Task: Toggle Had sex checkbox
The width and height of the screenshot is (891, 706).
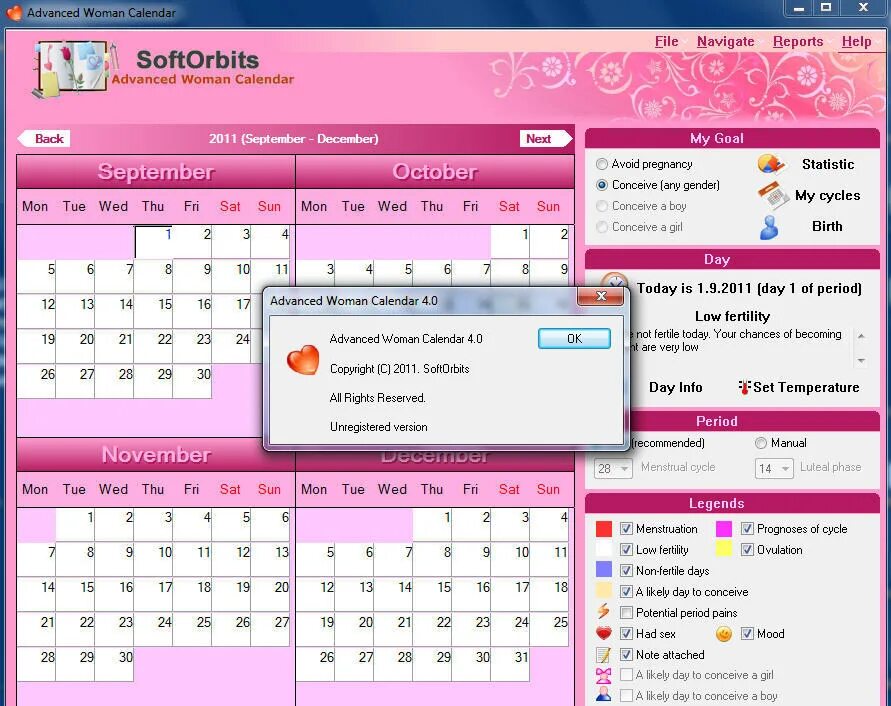Action: (626, 634)
